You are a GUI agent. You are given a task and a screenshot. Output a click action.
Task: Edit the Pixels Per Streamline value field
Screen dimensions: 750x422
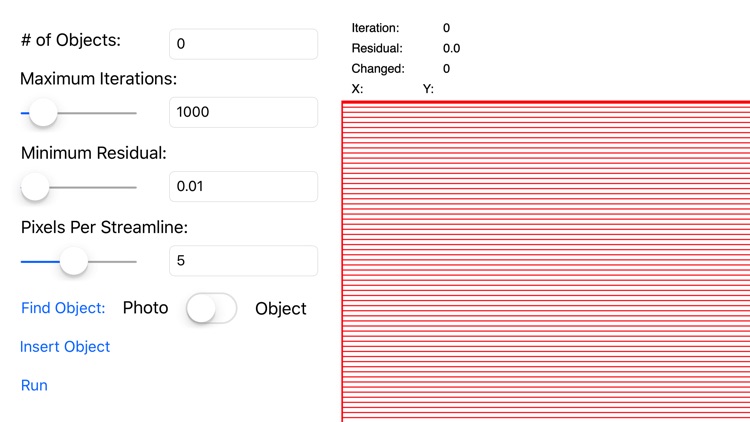pos(243,261)
